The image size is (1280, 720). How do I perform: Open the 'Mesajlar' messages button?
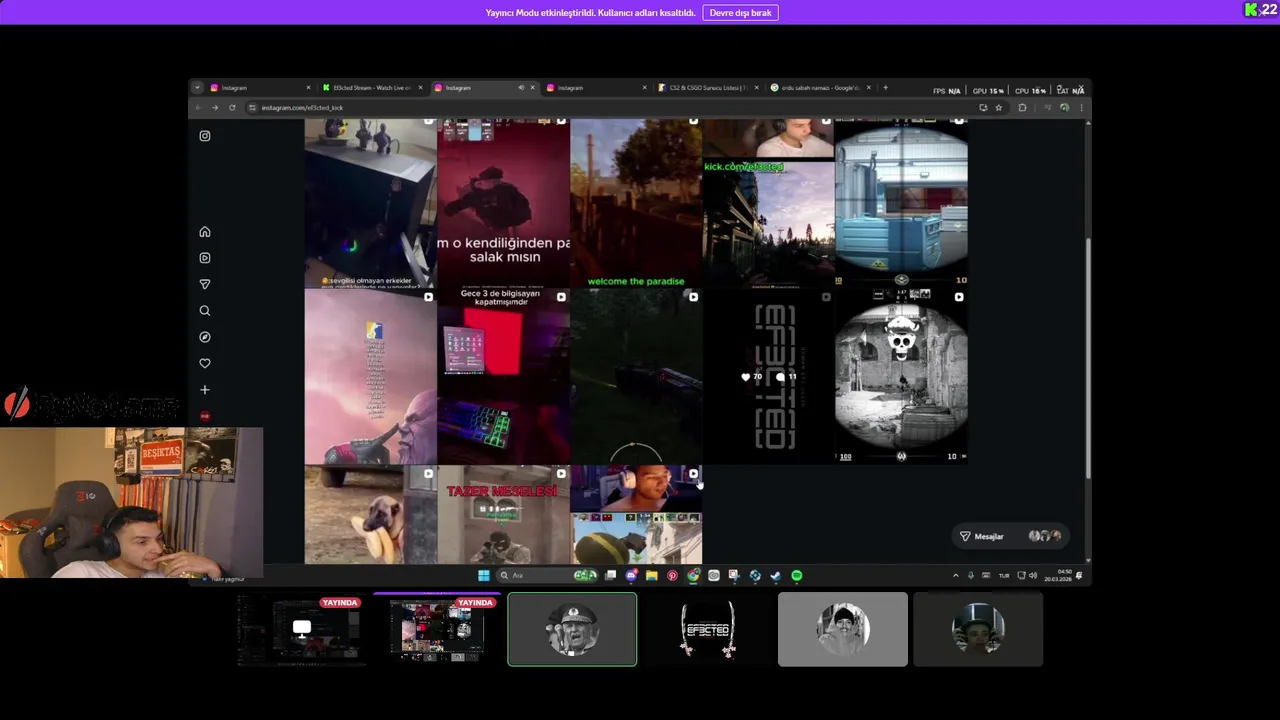coord(1010,536)
